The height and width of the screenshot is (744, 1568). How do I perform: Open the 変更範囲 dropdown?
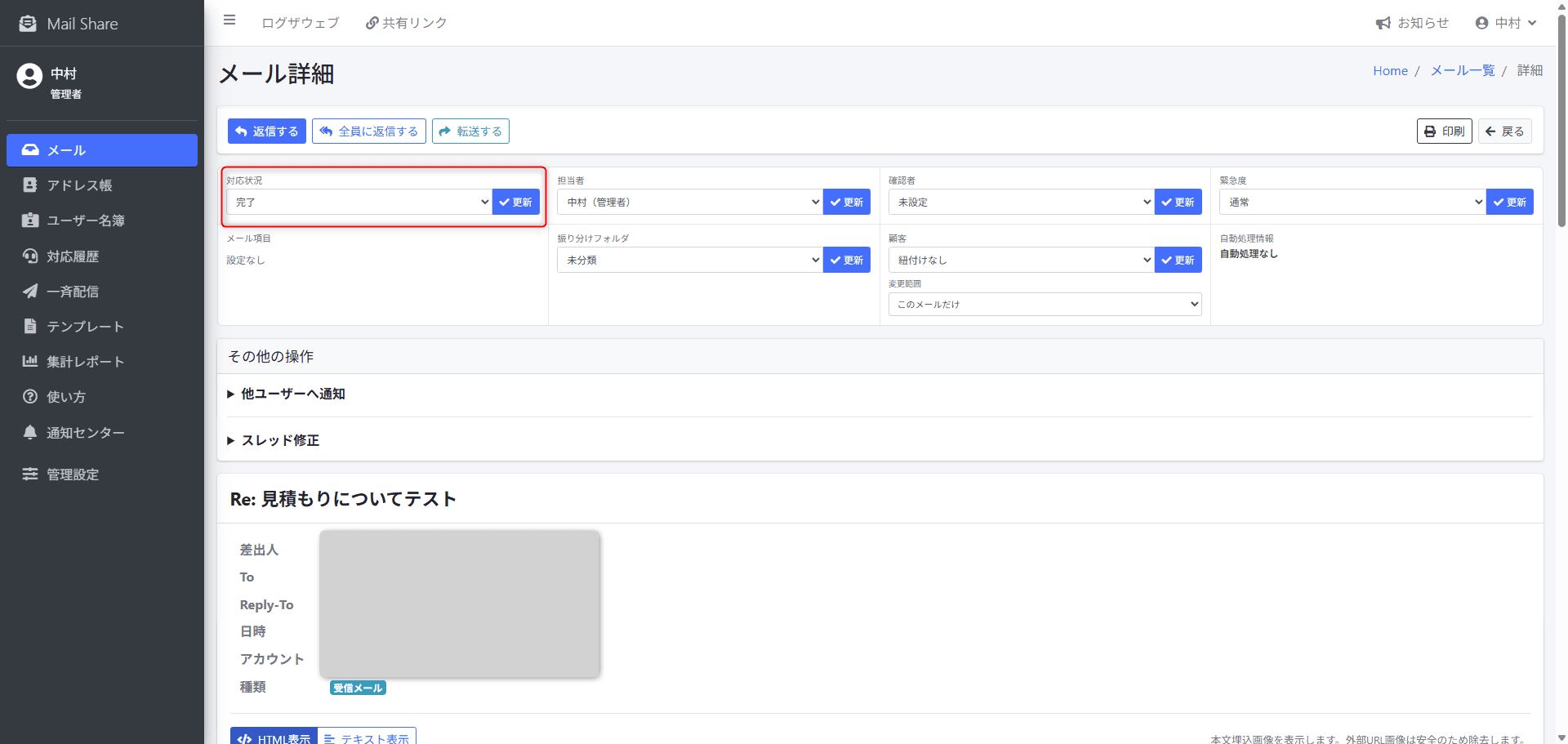pyautogui.click(x=1045, y=304)
